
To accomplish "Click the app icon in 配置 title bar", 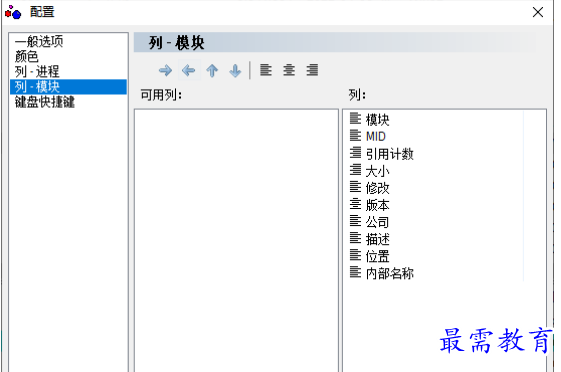I will click(13, 12).
